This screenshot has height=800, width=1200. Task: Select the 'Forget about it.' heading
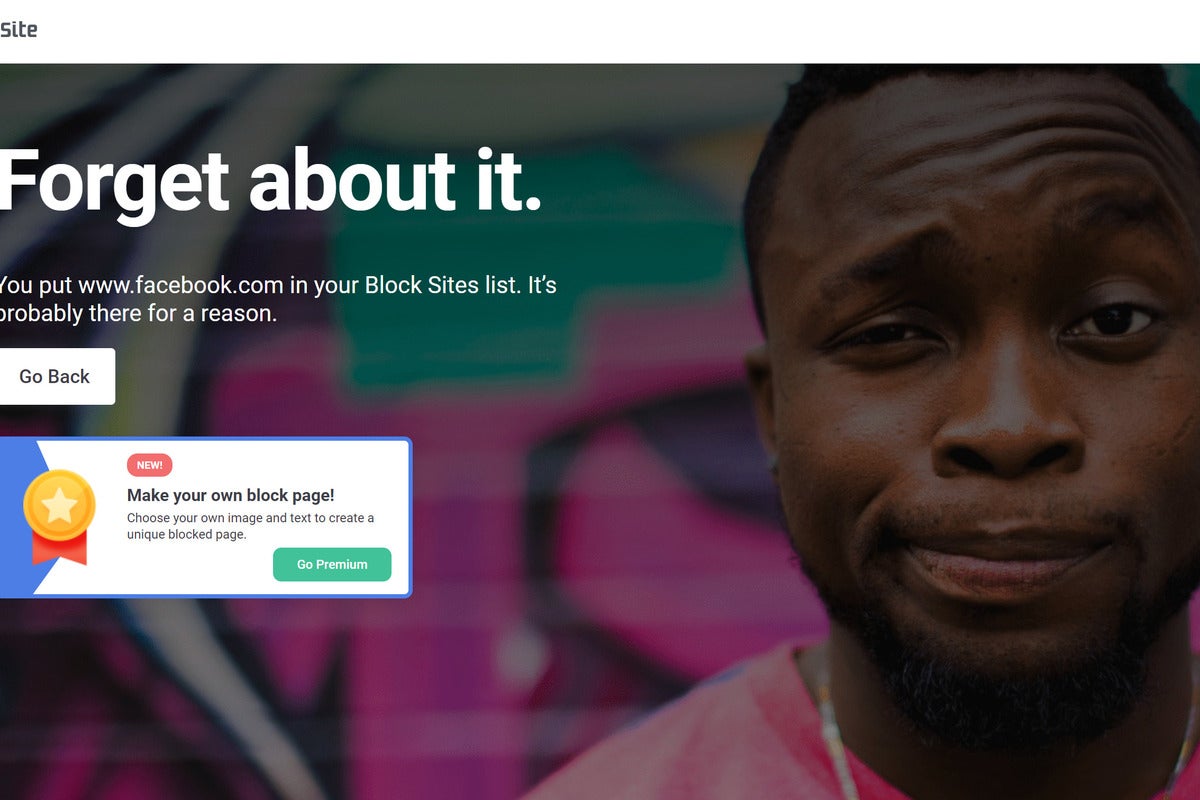click(270, 181)
